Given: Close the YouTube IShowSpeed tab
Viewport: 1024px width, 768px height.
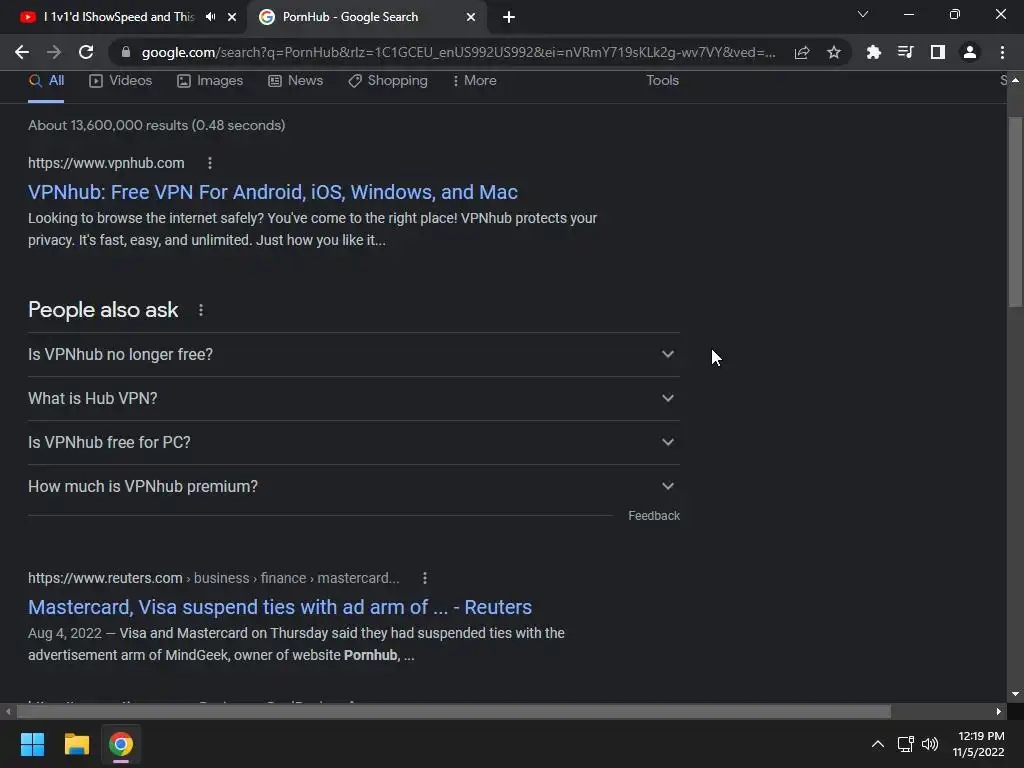Looking at the screenshot, I should point(232,17).
